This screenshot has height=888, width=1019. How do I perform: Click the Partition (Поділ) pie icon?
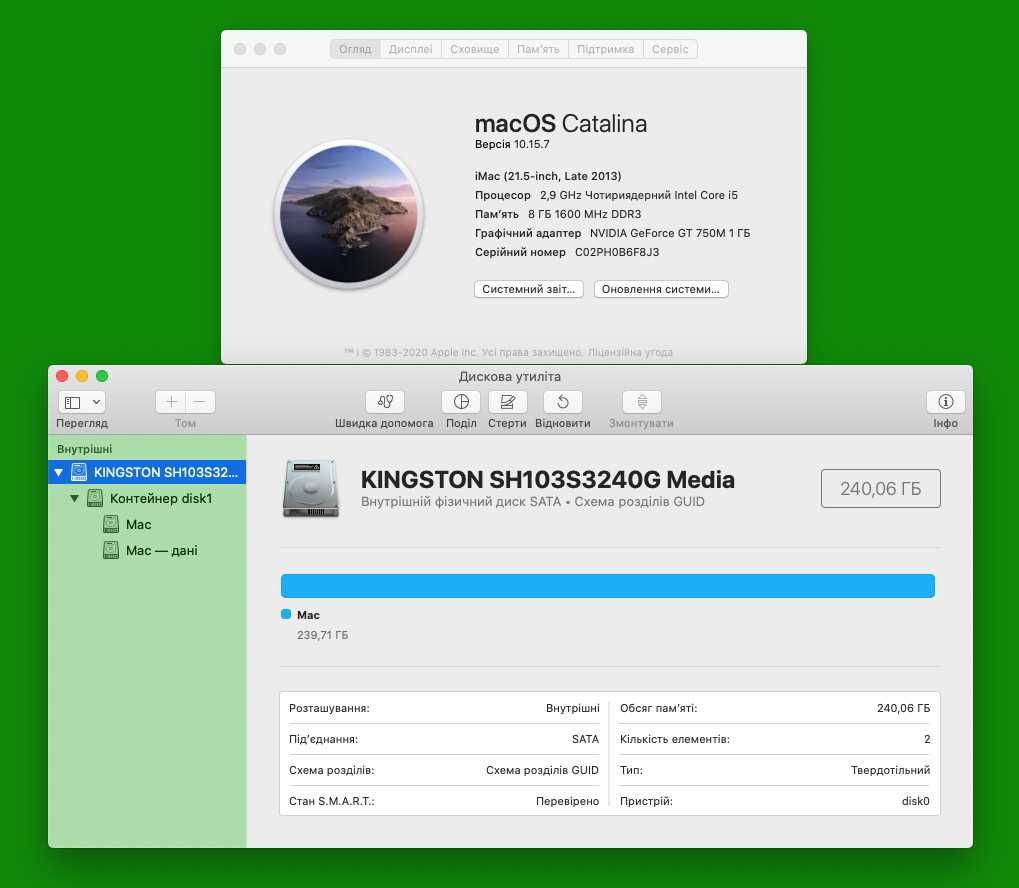click(x=461, y=402)
